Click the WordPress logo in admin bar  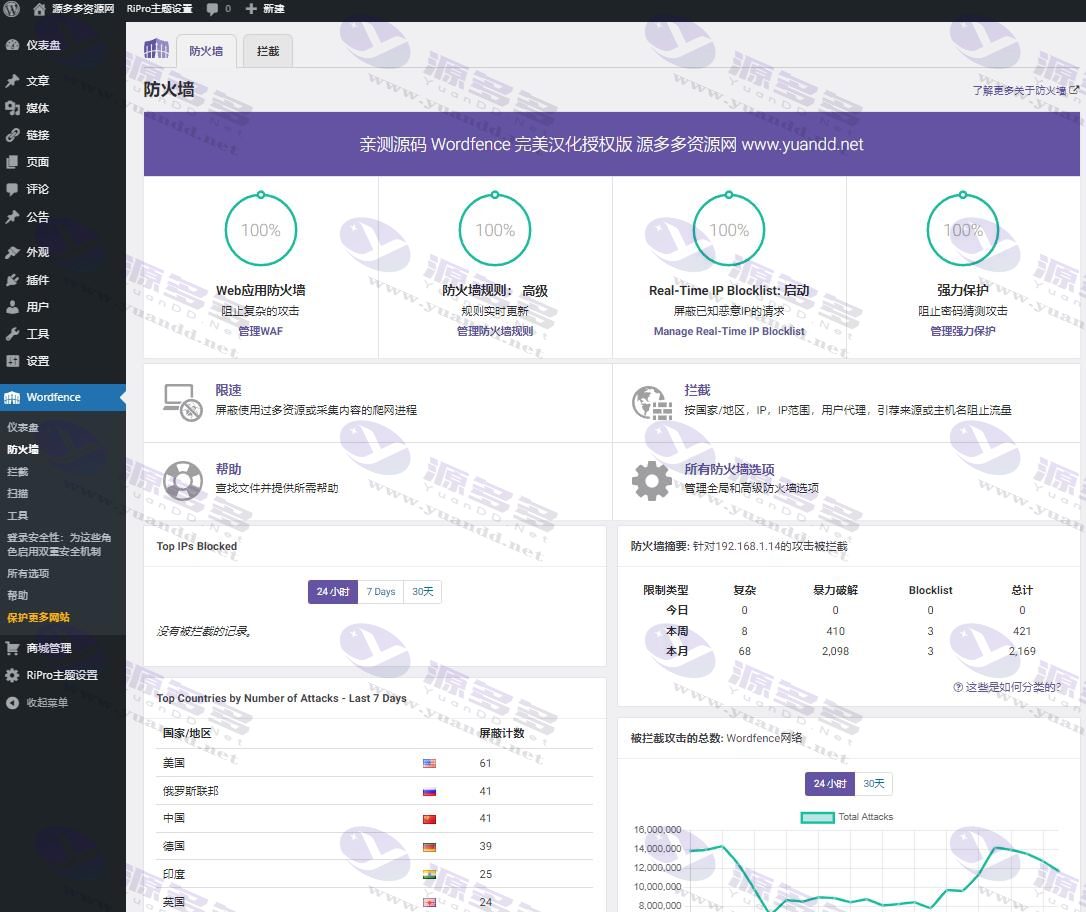pos(12,9)
